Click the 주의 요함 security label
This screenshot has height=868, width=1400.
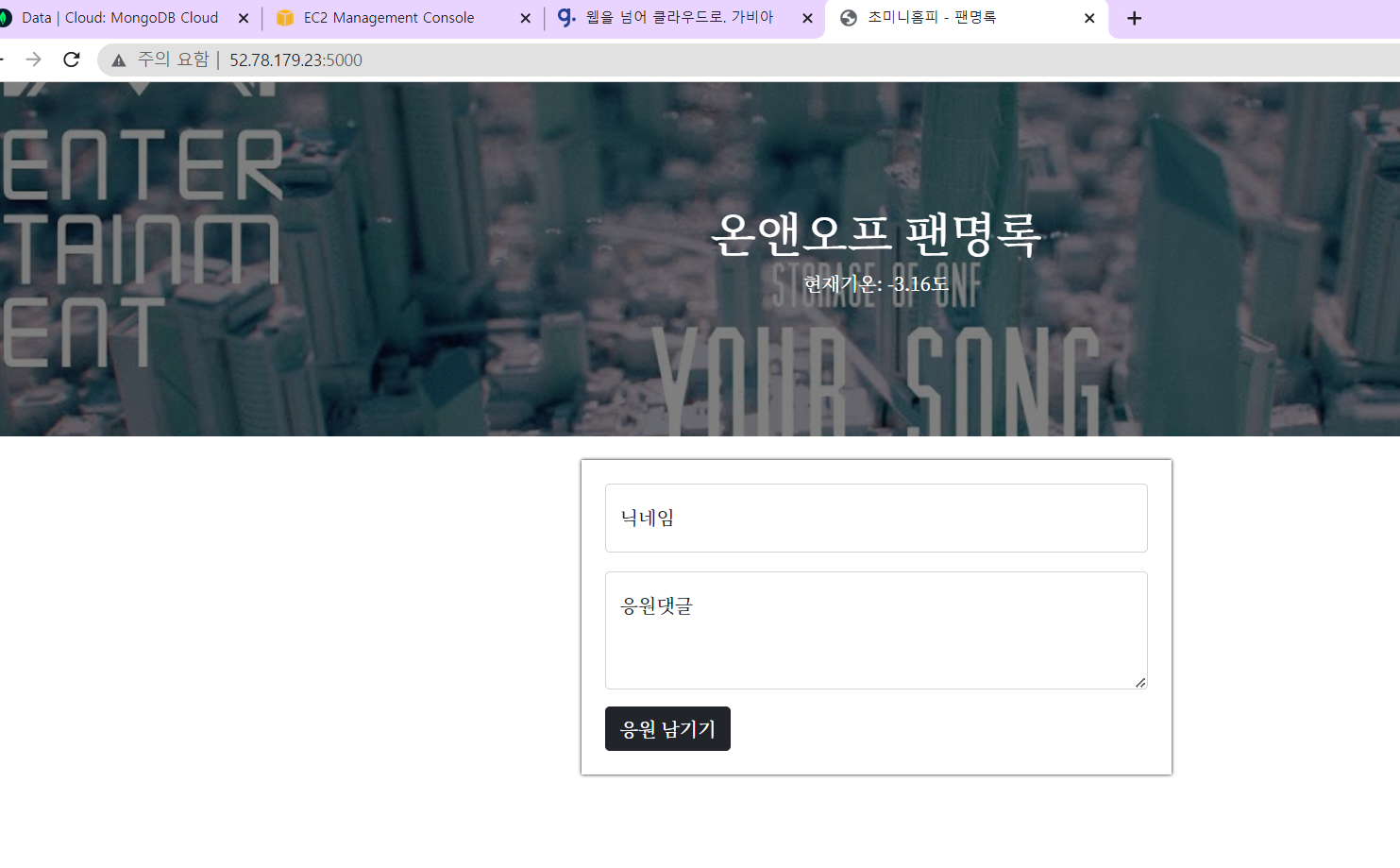click(x=174, y=60)
